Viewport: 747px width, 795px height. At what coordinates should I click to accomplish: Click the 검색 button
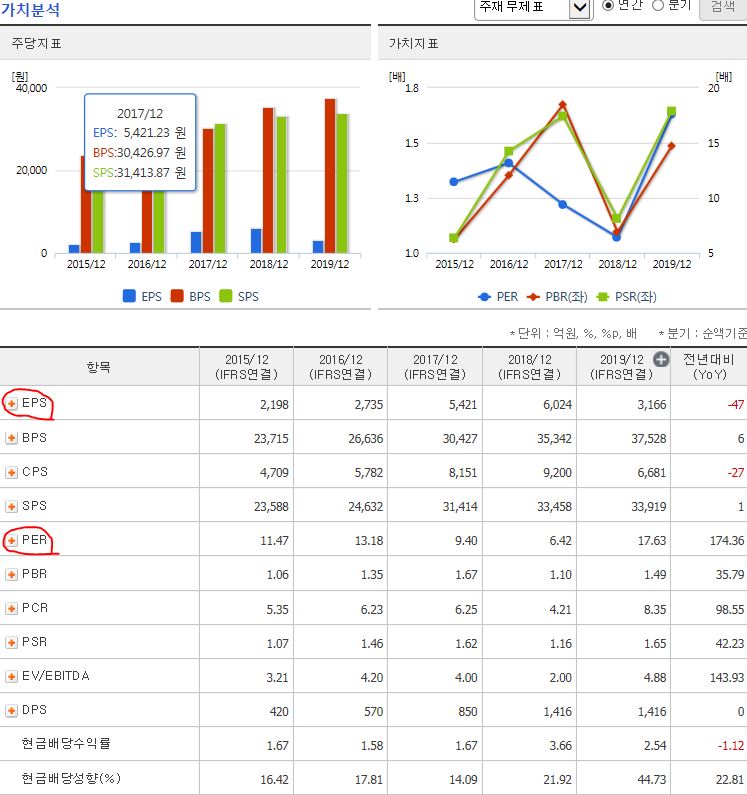coord(723,7)
